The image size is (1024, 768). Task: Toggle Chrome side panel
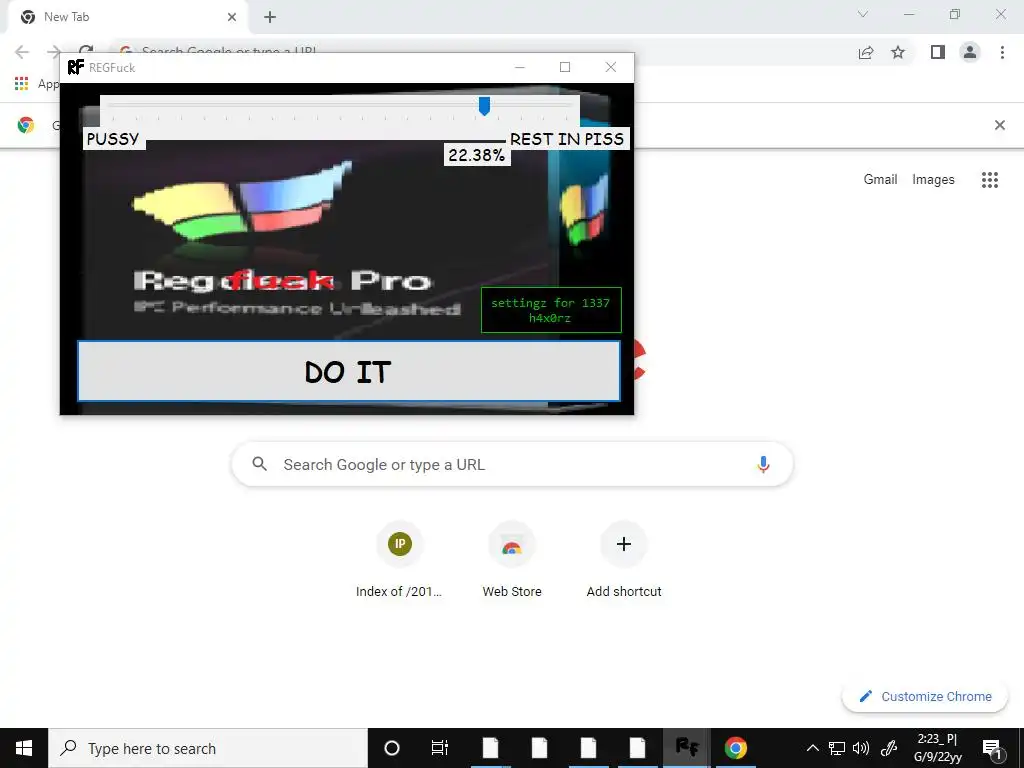[x=938, y=52]
